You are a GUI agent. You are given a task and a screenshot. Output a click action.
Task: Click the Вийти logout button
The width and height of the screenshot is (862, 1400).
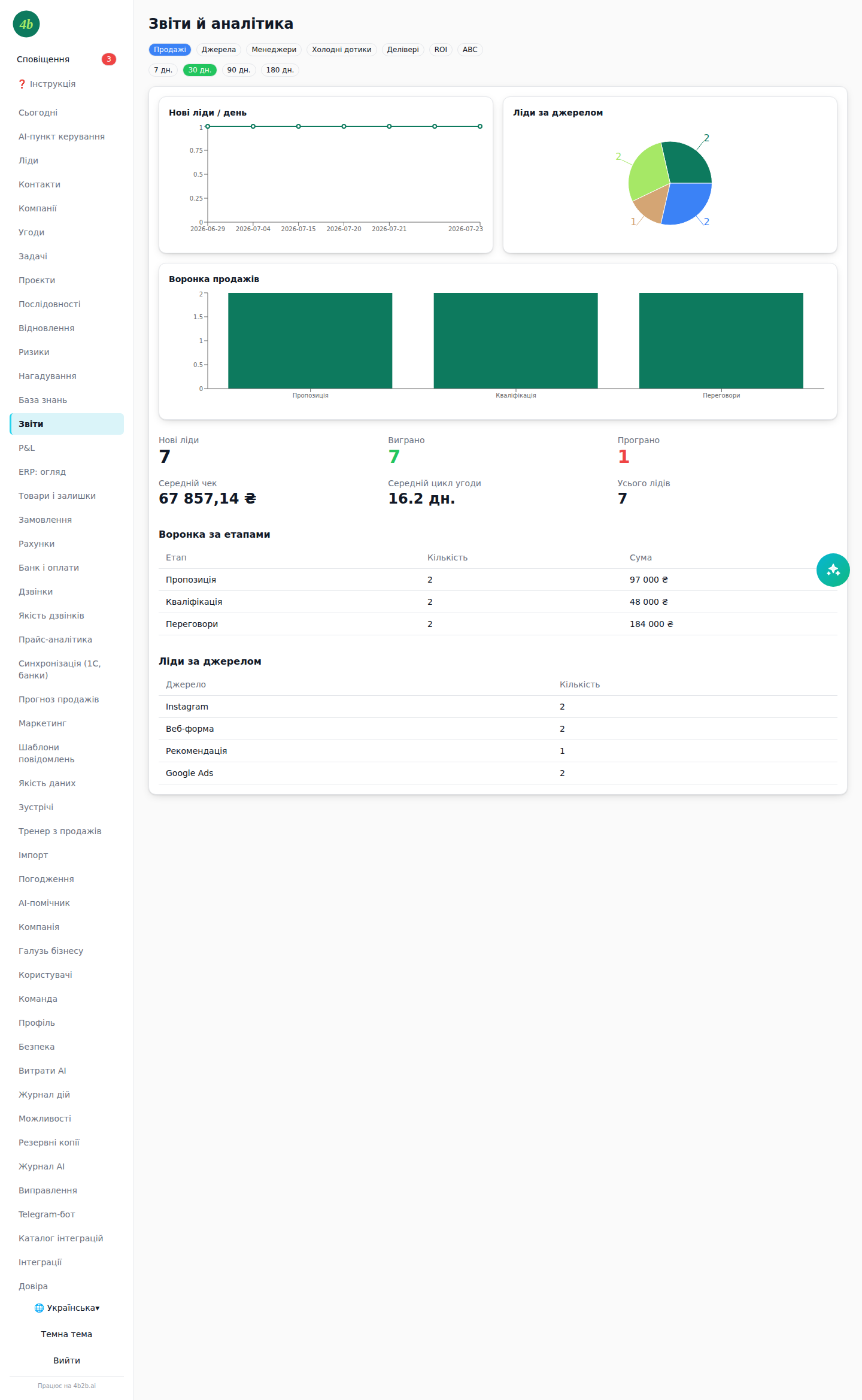[x=66, y=1360]
